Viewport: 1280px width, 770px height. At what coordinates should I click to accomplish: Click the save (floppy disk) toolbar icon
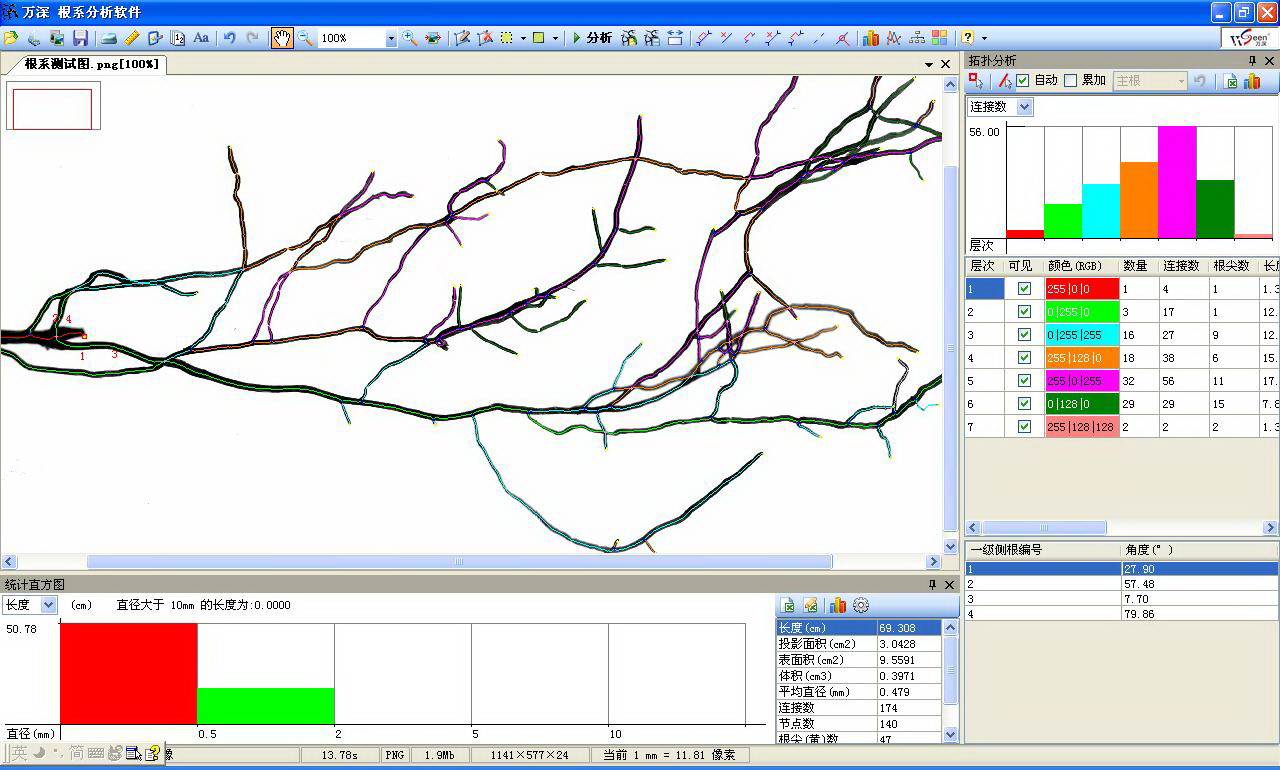(80, 38)
